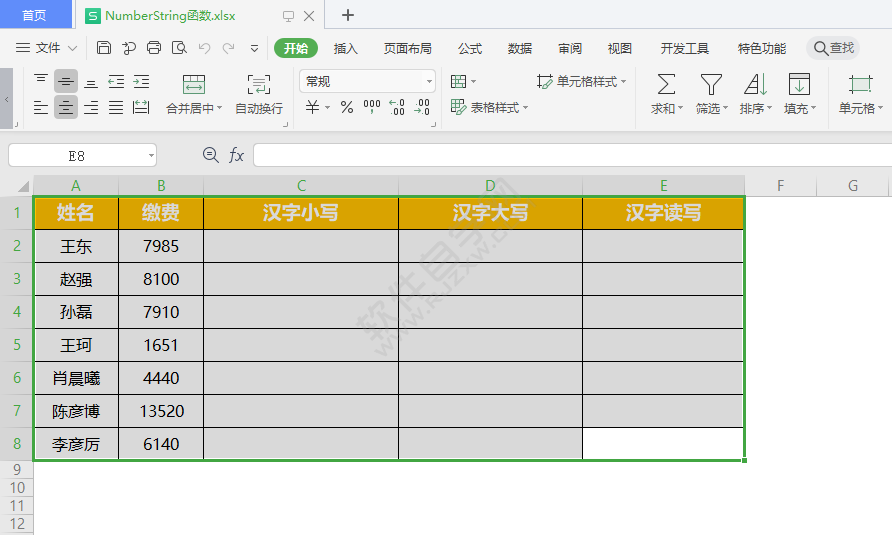Image resolution: width=892 pixels, height=535 pixels.
Task: Align text right icon
Action: click(x=91, y=108)
